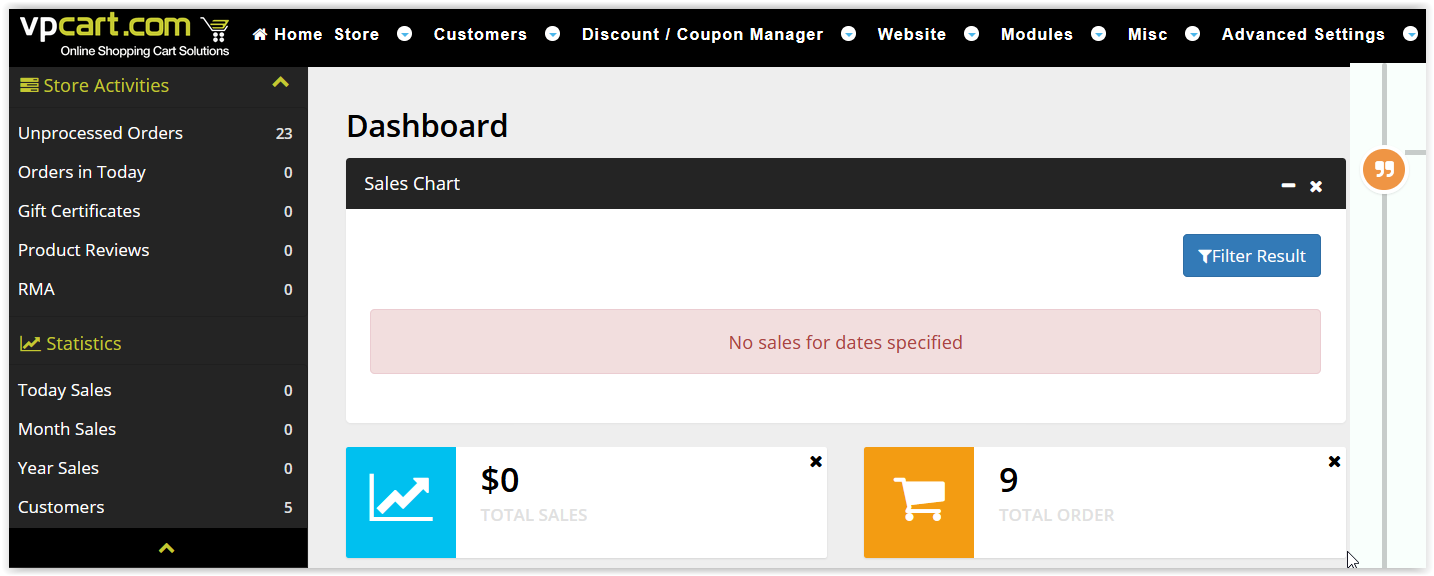Image resolution: width=1434 pixels, height=576 pixels.
Task: Click the blue Total Sales chart icon
Action: pos(401,502)
